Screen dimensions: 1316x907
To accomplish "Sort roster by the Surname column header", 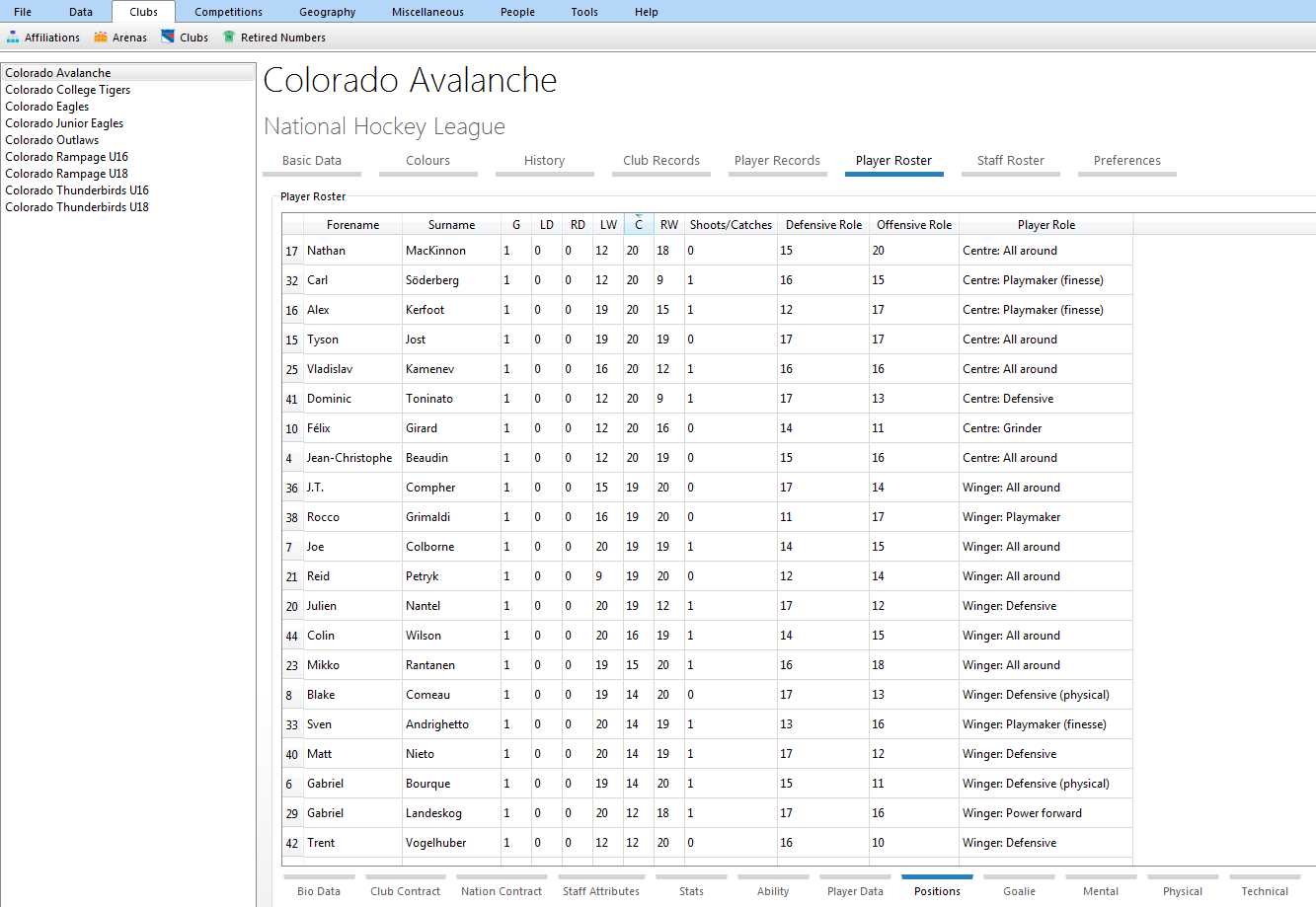I will pos(452,225).
